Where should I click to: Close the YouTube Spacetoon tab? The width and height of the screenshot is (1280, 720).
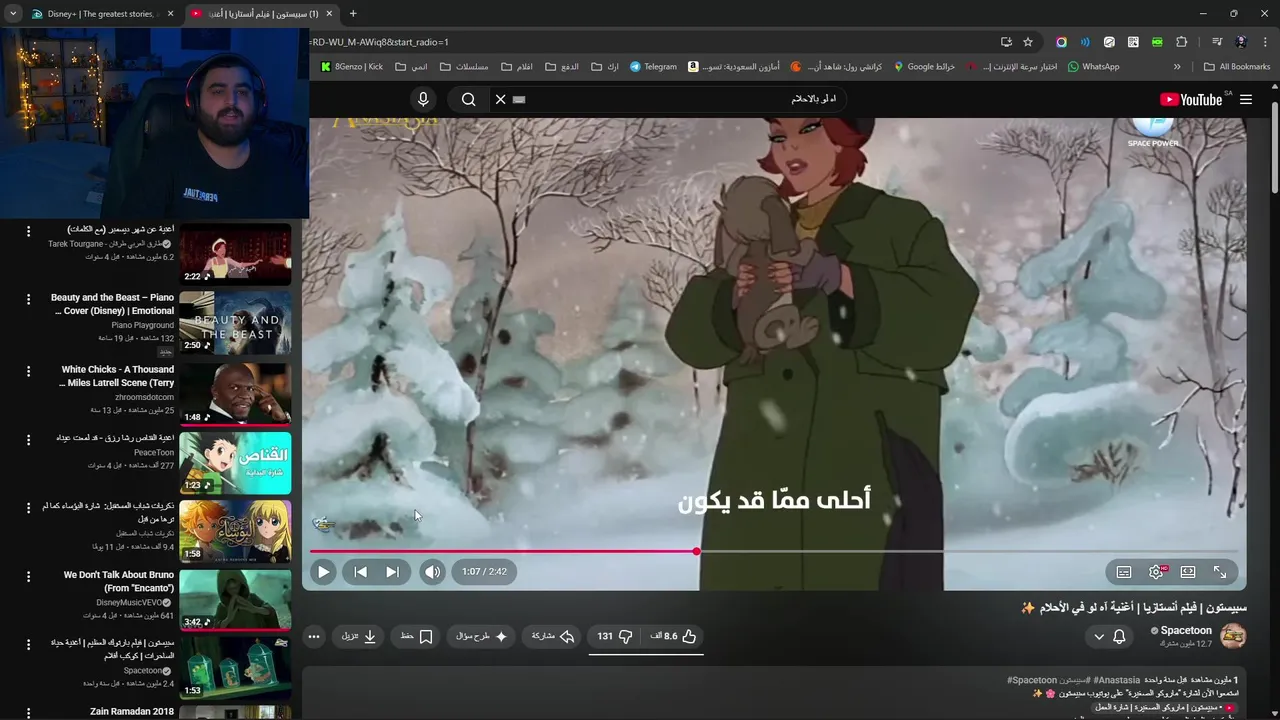coord(328,14)
